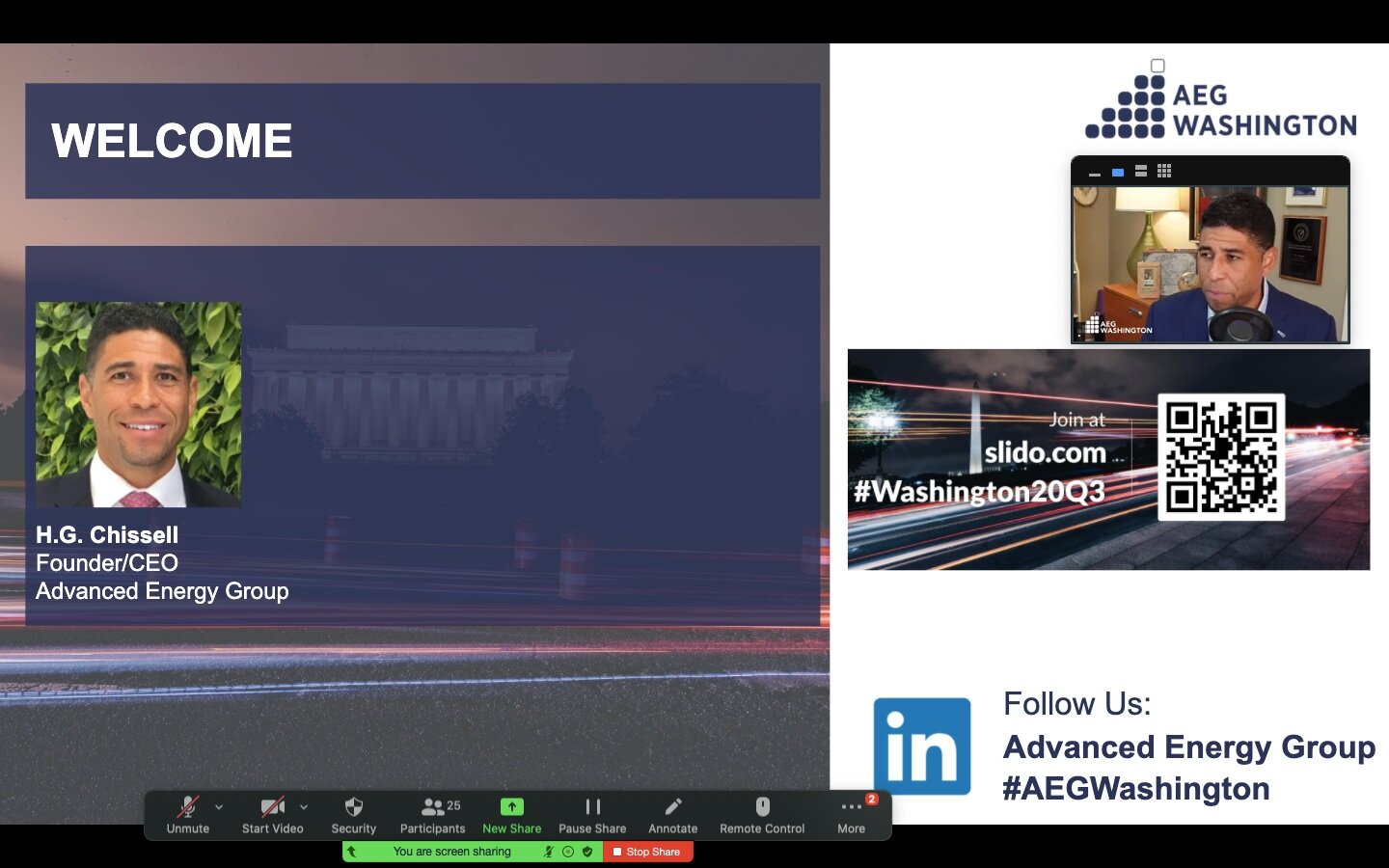Open video options arrow beside Start Video

304,807
